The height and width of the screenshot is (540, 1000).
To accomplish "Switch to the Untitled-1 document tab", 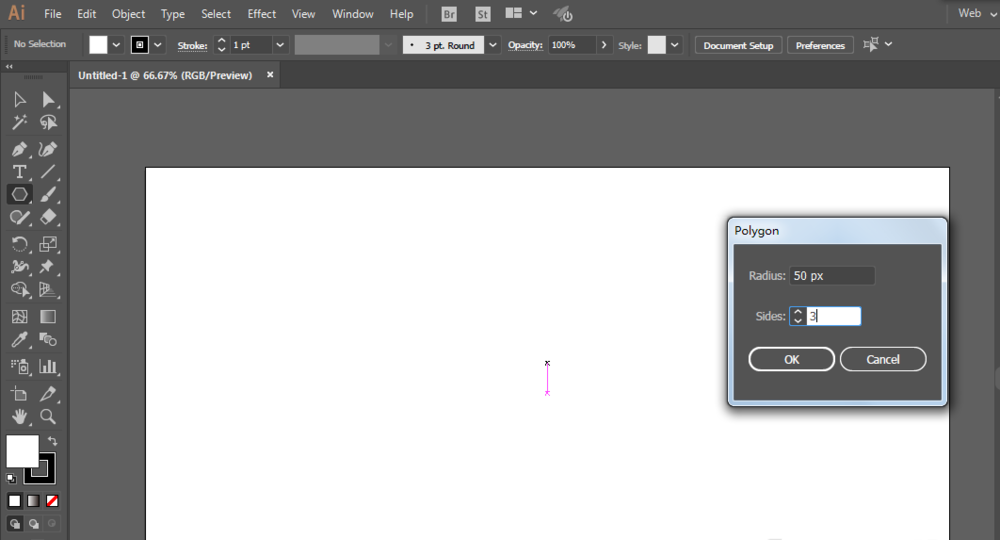I will click(x=165, y=75).
